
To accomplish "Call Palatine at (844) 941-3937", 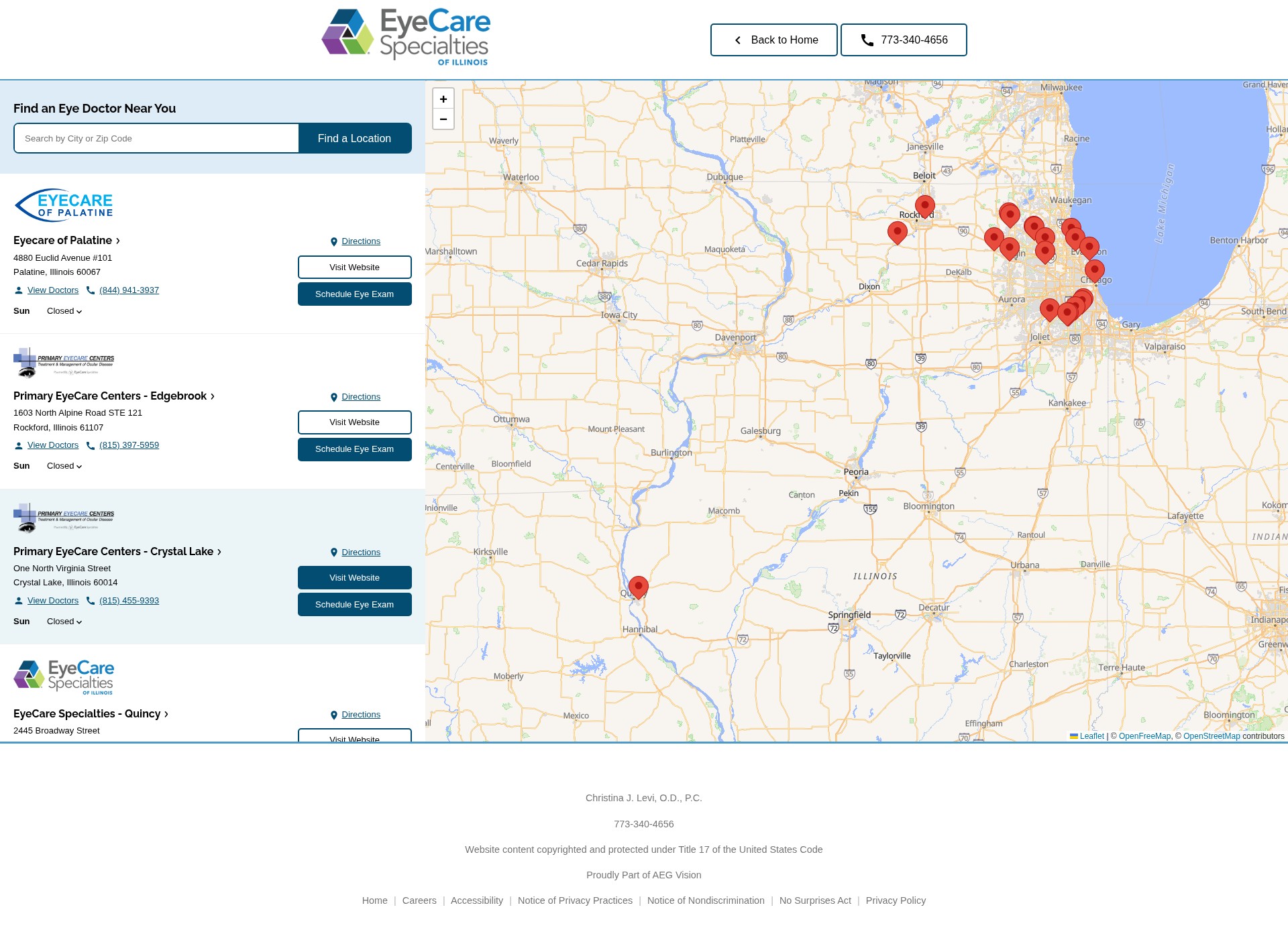I will pos(129,290).
